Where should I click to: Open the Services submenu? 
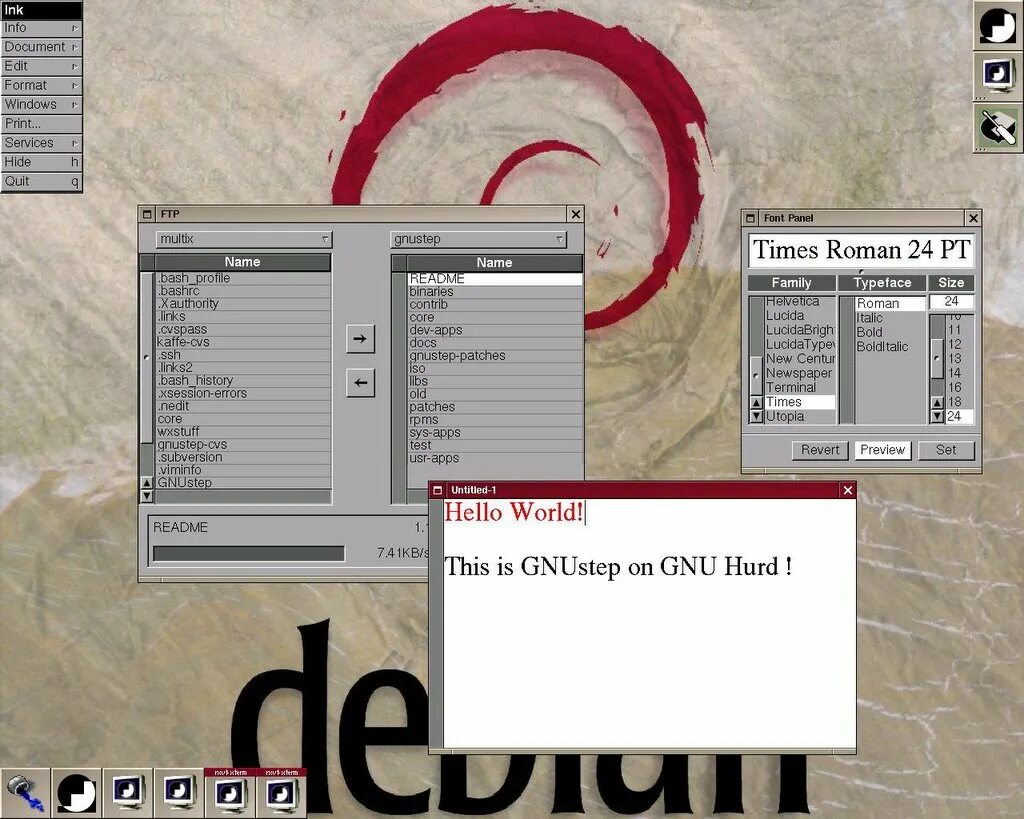point(41,143)
